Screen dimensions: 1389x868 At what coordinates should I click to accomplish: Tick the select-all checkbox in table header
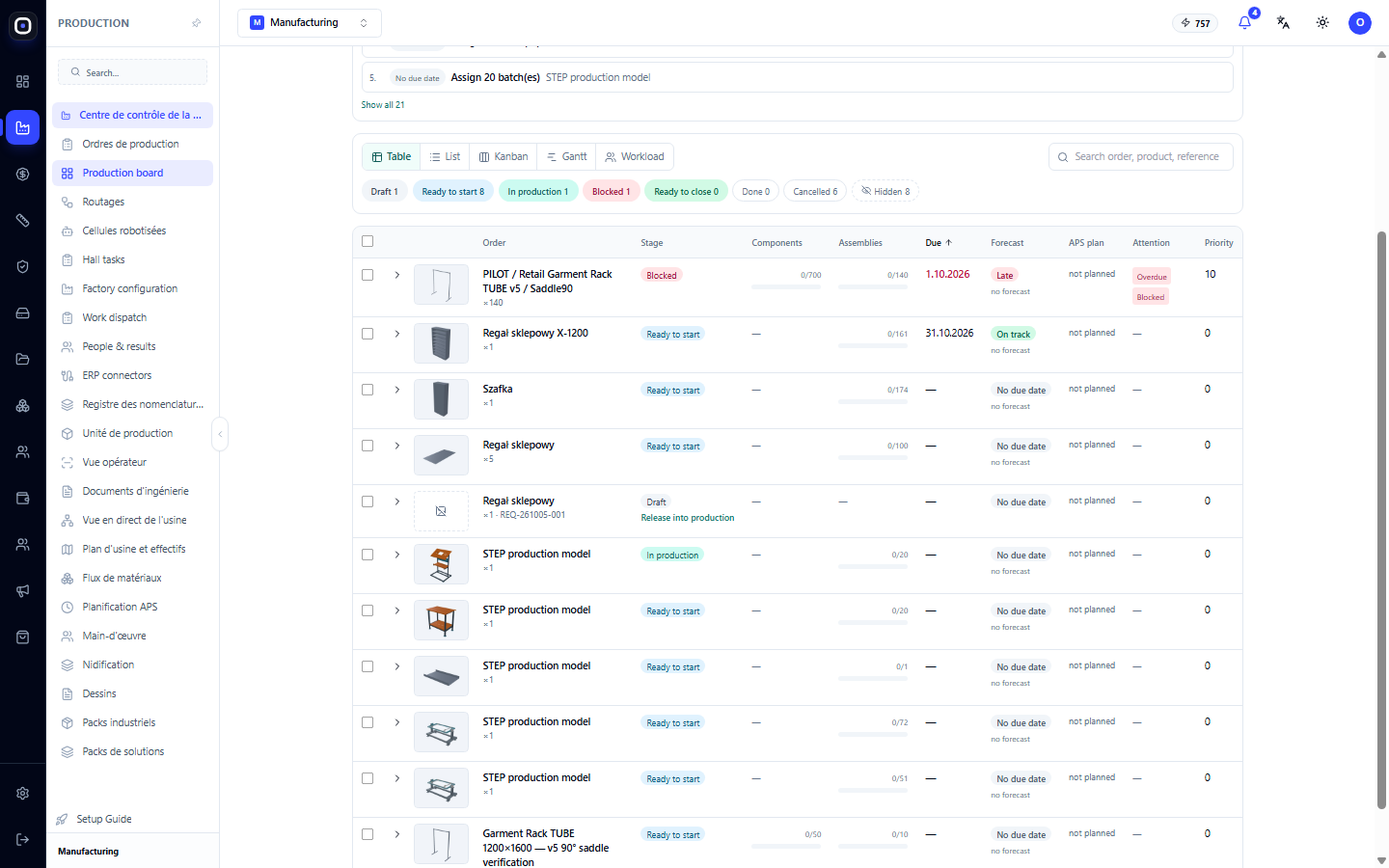click(x=368, y=241)
